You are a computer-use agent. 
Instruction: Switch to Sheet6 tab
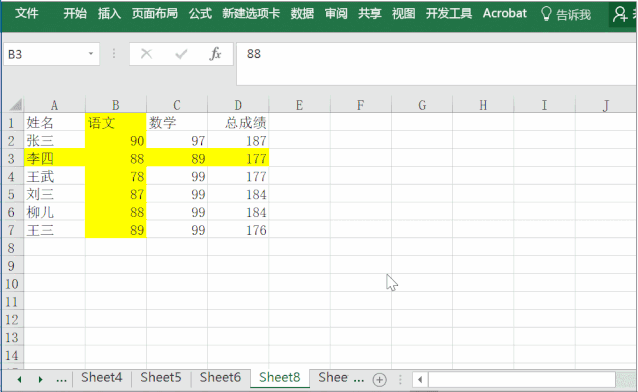click(x=220, y=378)
